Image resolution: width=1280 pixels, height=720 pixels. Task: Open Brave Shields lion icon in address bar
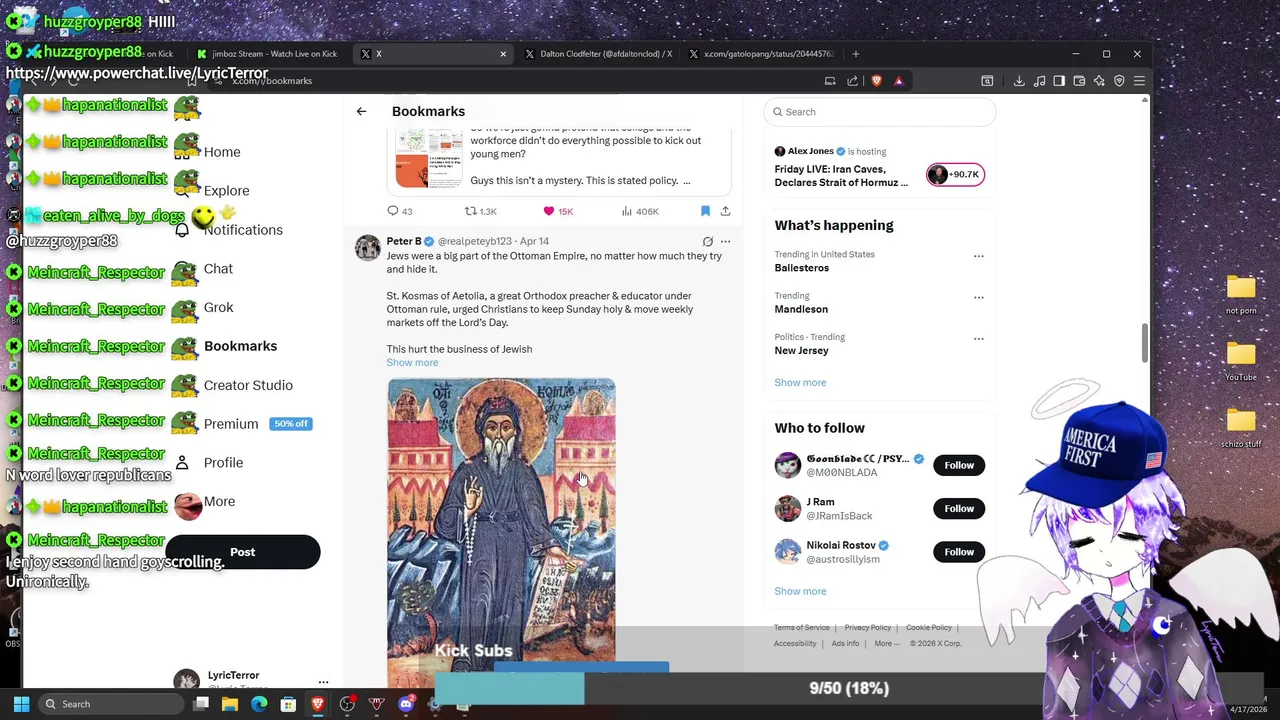pos(876,81)
